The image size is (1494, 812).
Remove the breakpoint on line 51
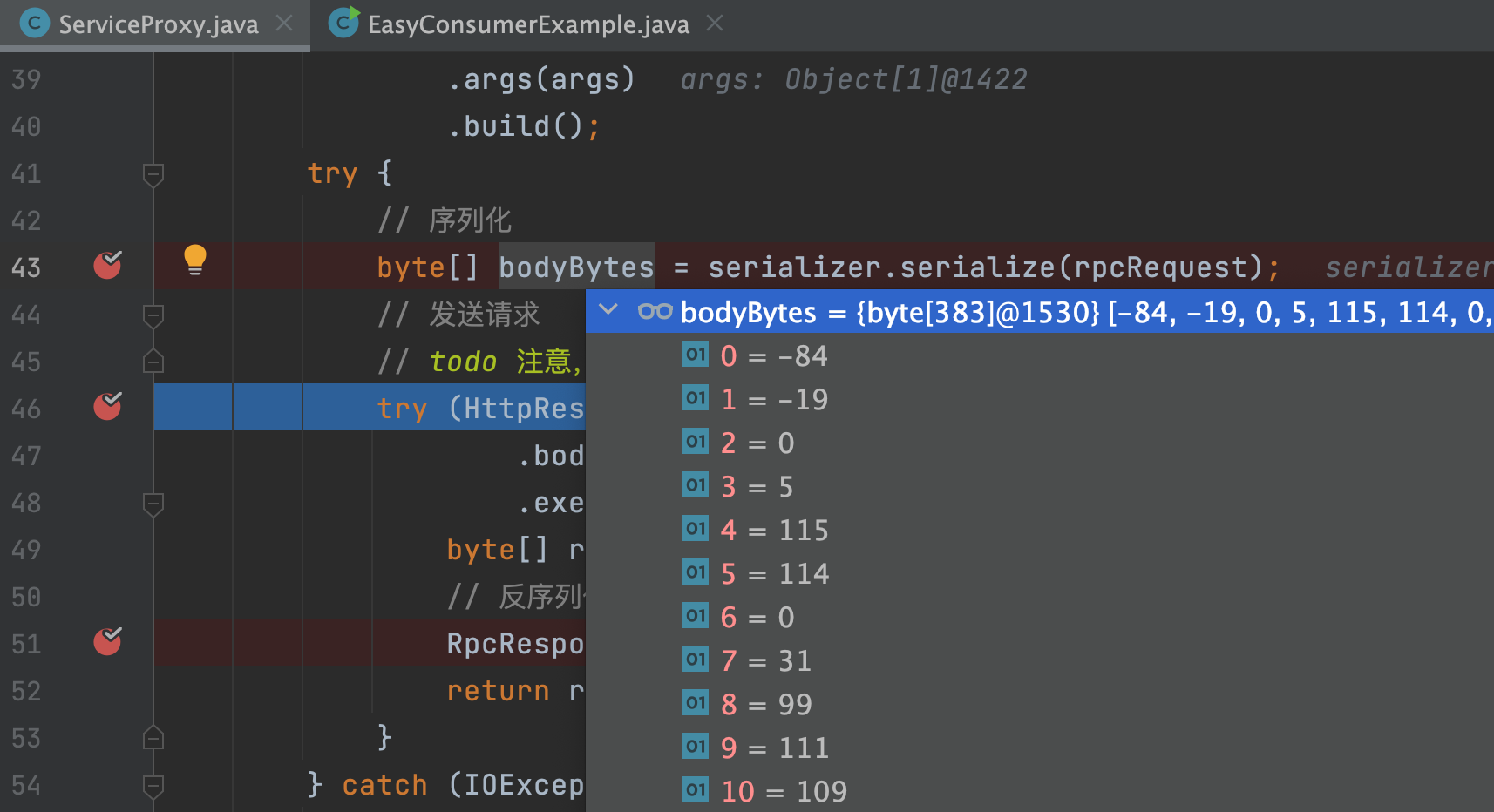point(107,642)
